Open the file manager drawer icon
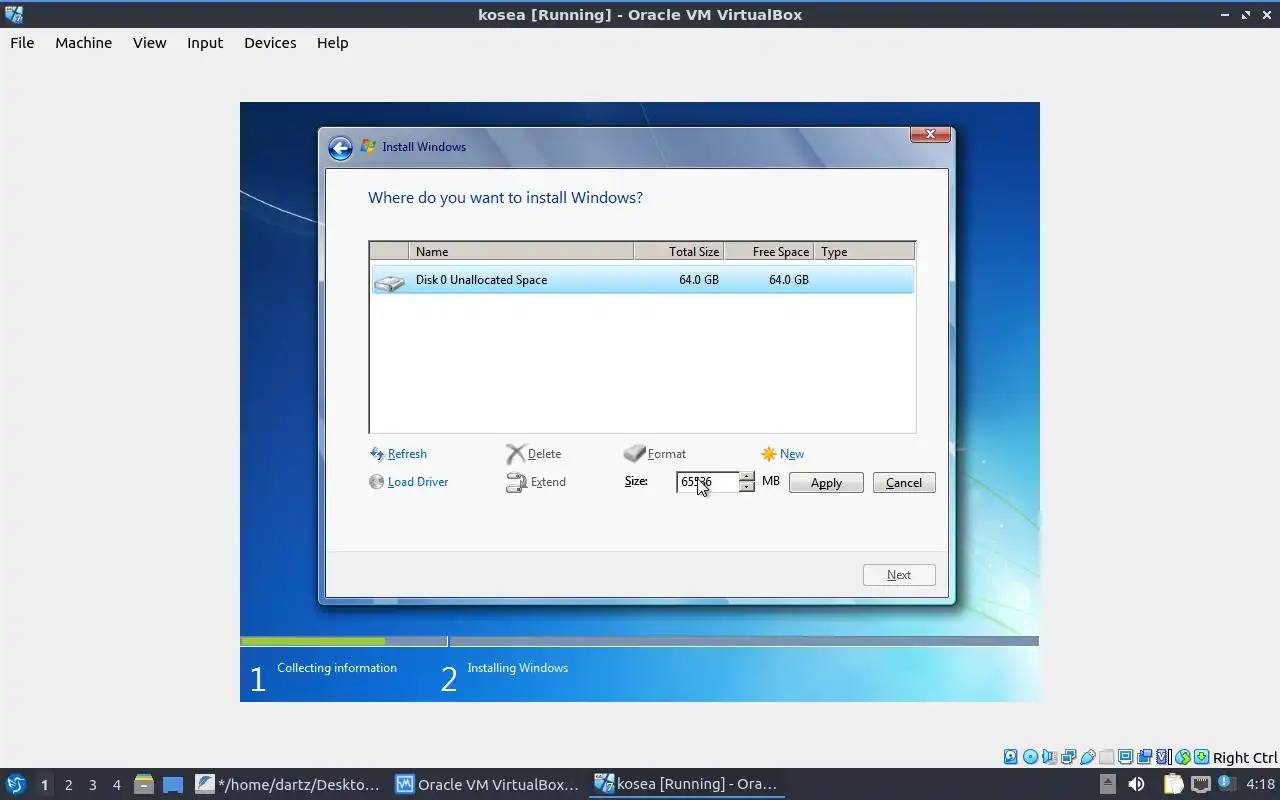 [x=143, y=784]
